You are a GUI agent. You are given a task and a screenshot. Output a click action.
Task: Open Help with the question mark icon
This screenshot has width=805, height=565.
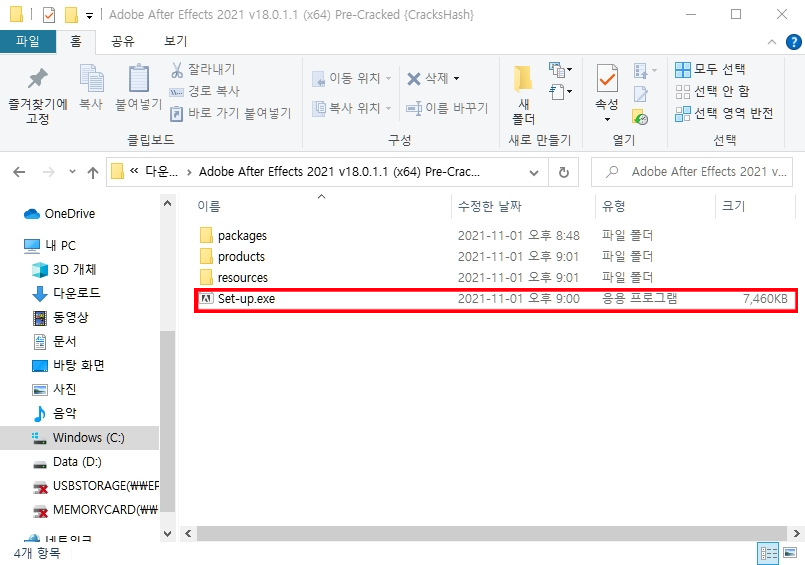click(x=794, y=42)
